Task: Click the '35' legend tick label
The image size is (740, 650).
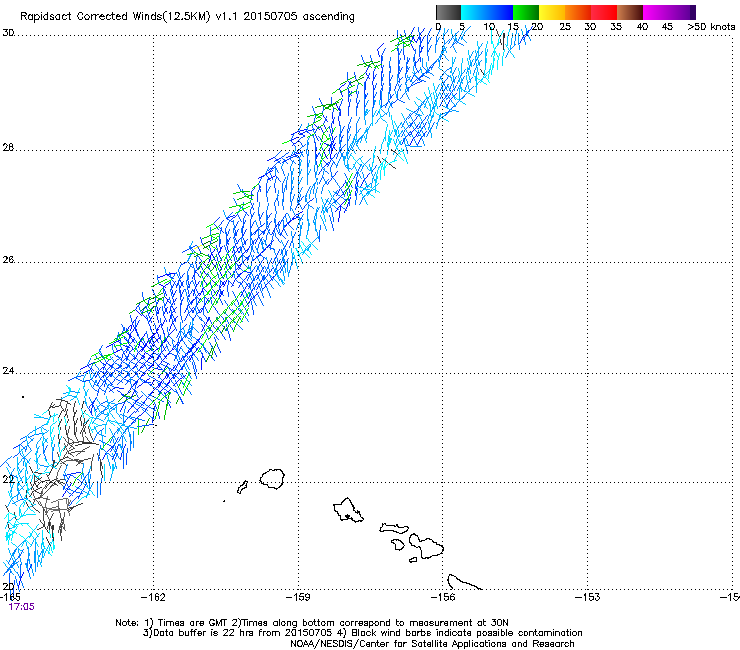Action: tap(616, 27)
